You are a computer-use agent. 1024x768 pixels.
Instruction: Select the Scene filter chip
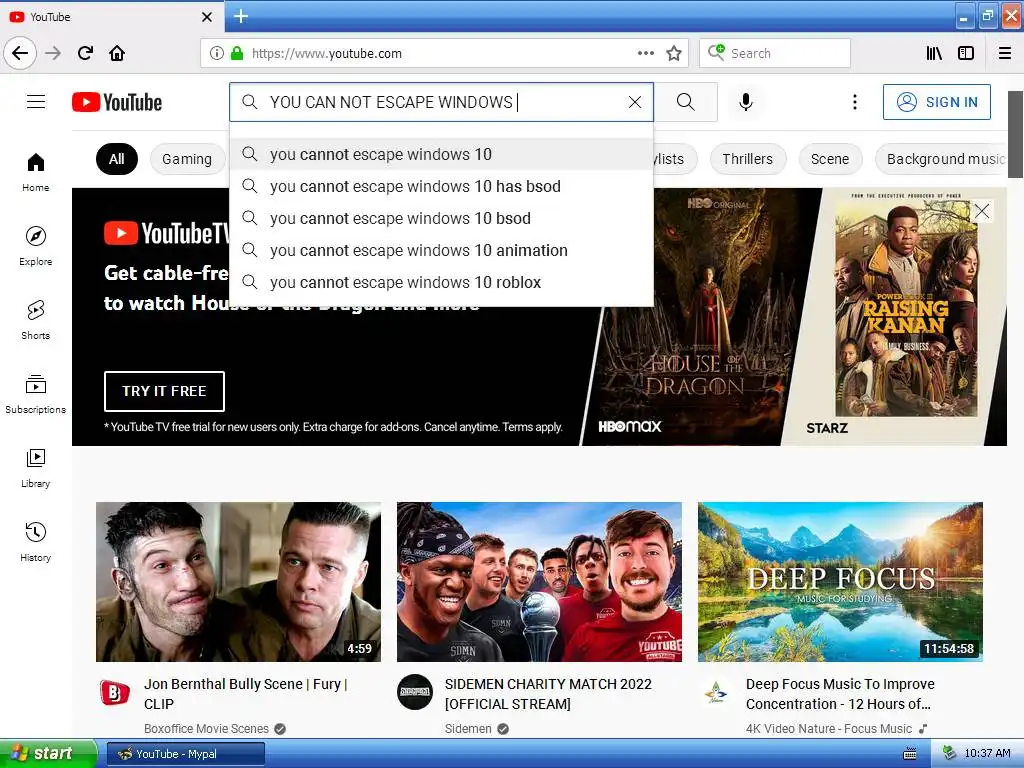point(830,159)
